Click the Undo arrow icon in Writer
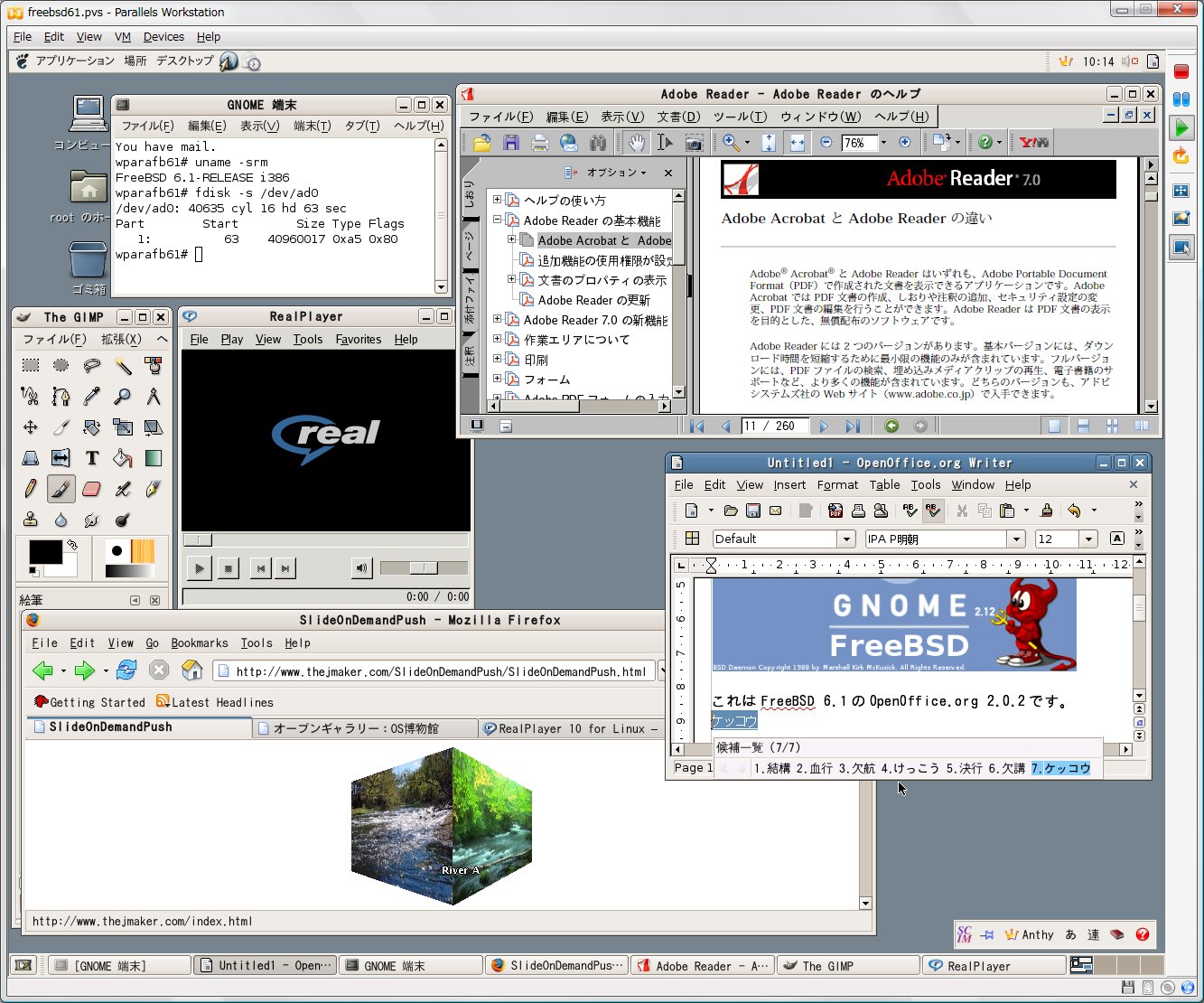Image resolution: width=1204 pixels, height=1003 pixels. tap(1073, 511)
